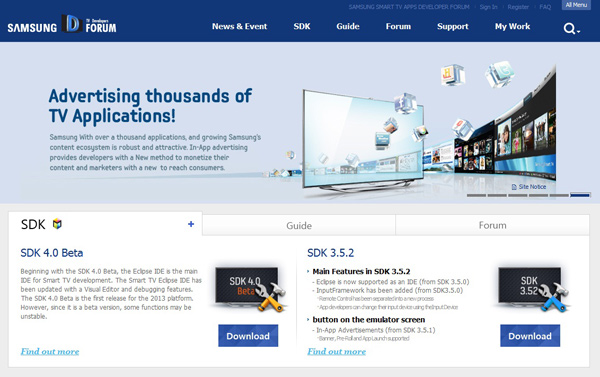Open the My Work menu
The image size is (600, 377).
tap(512, 26)
